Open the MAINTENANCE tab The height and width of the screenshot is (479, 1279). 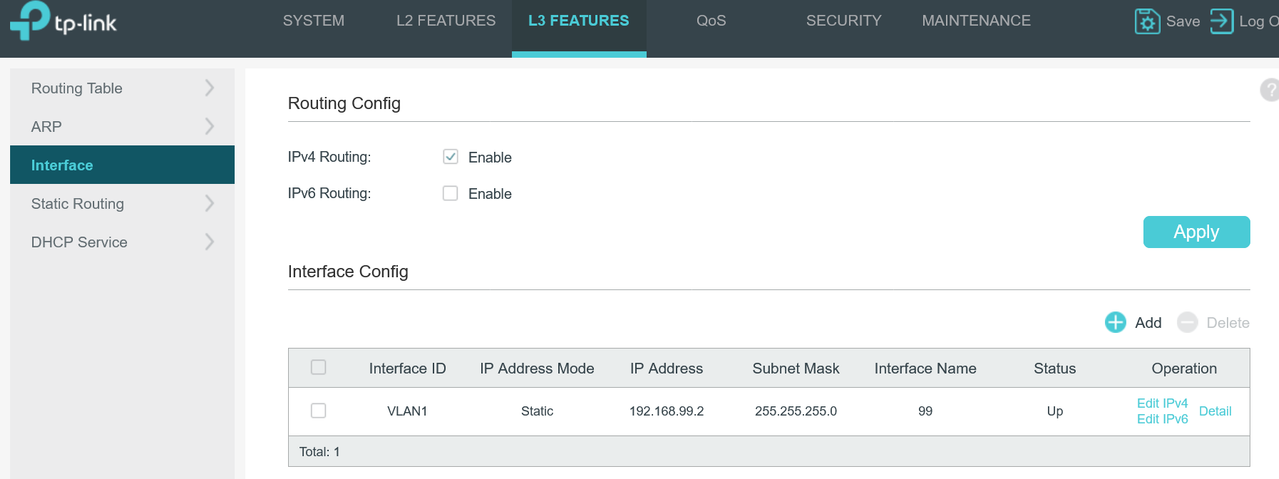click(976, 21)
